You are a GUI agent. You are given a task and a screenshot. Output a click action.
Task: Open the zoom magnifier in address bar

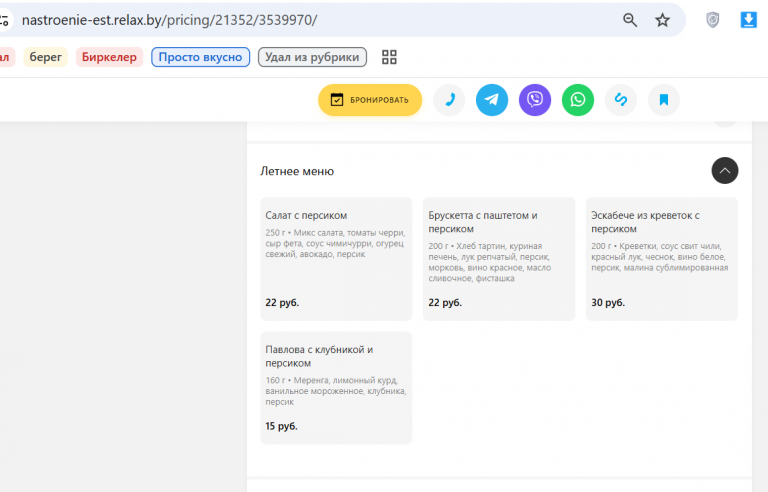[x=630, y=20]
